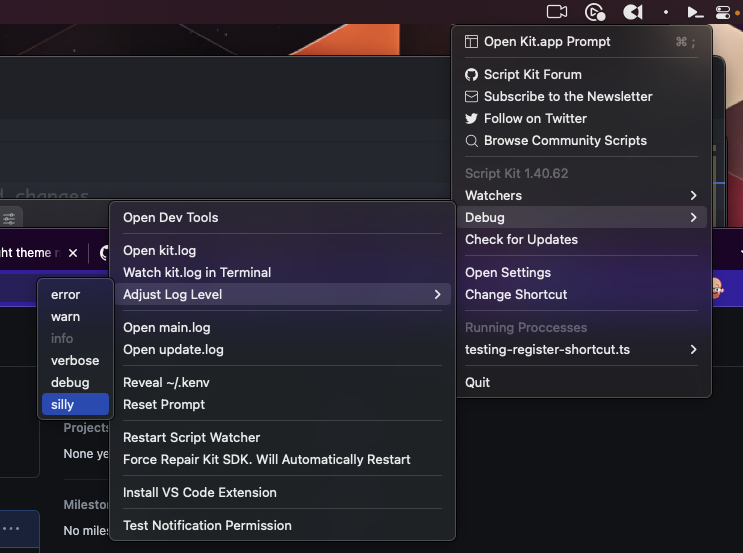Click the window icon beside Open Kit.app Prompt
The height and width of the screenshot is (553, 743).
[471, 42]
